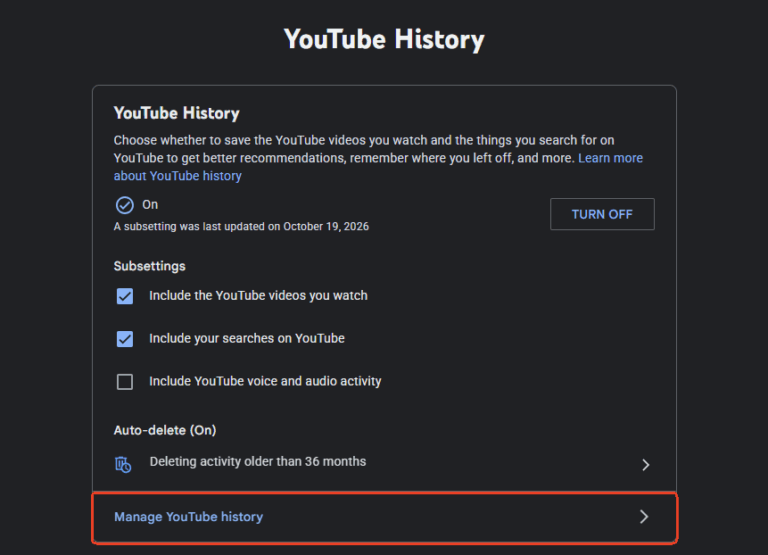This screenshot has width=768, height=555.
Task: Uncheck Include the YouTube videos you watch
Action: pos(125,296)
